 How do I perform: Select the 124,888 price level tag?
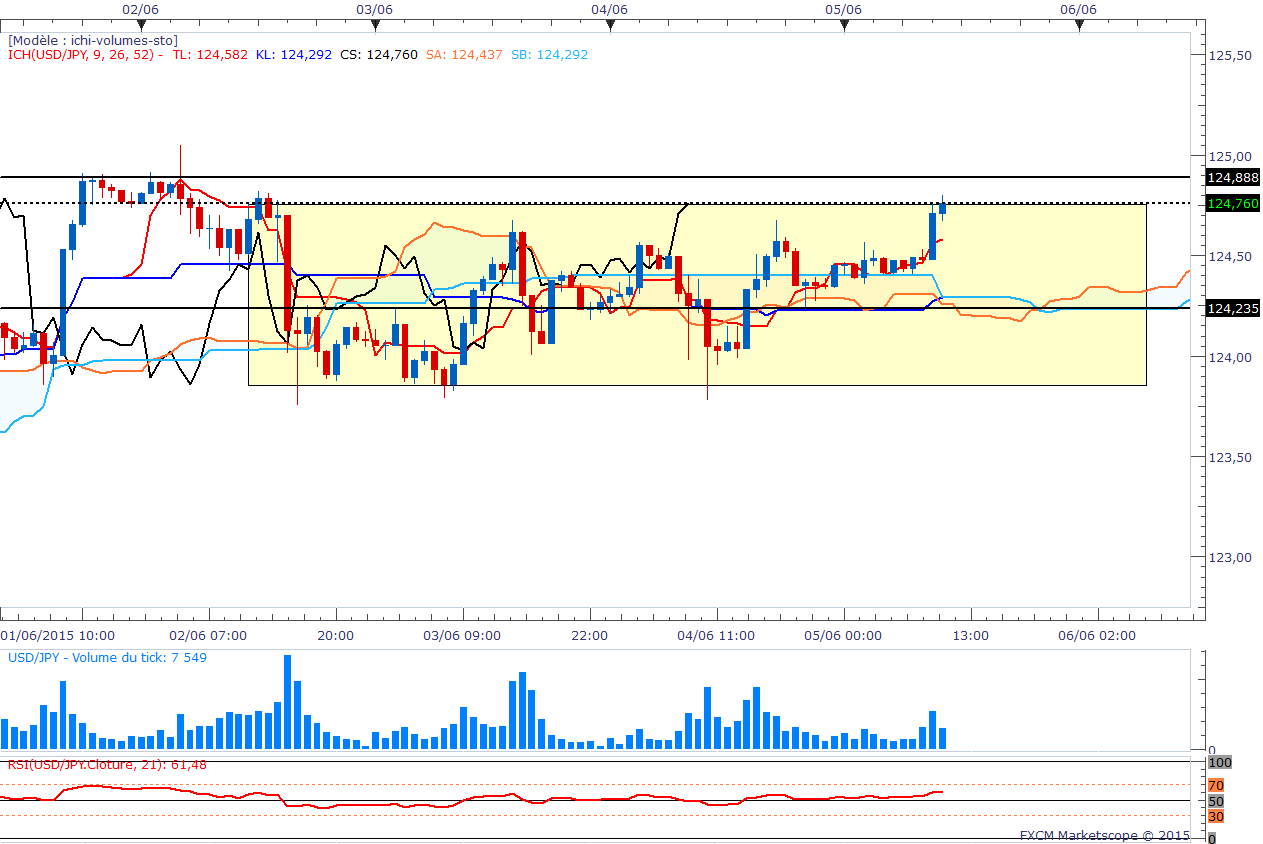coord(1232,178)
